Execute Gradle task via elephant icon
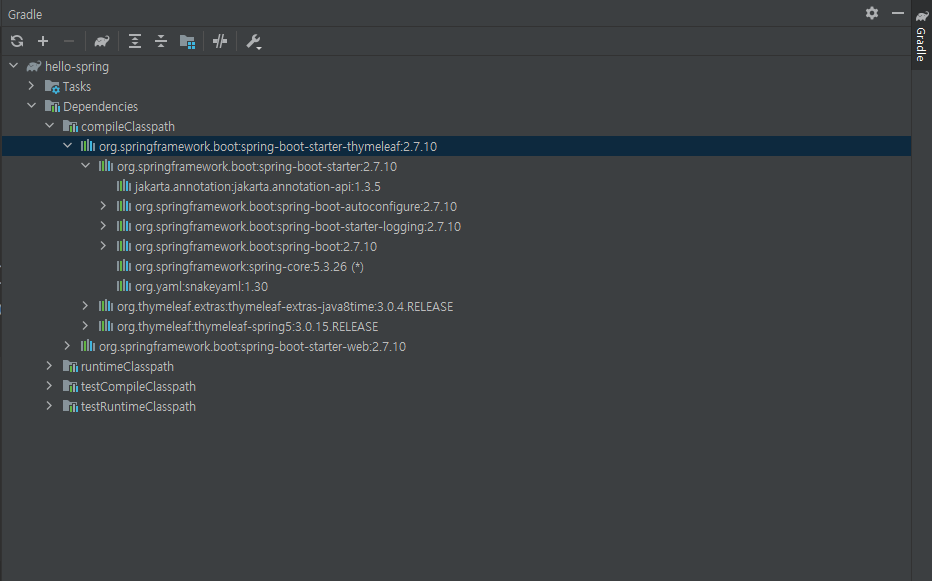 point(102,41)
